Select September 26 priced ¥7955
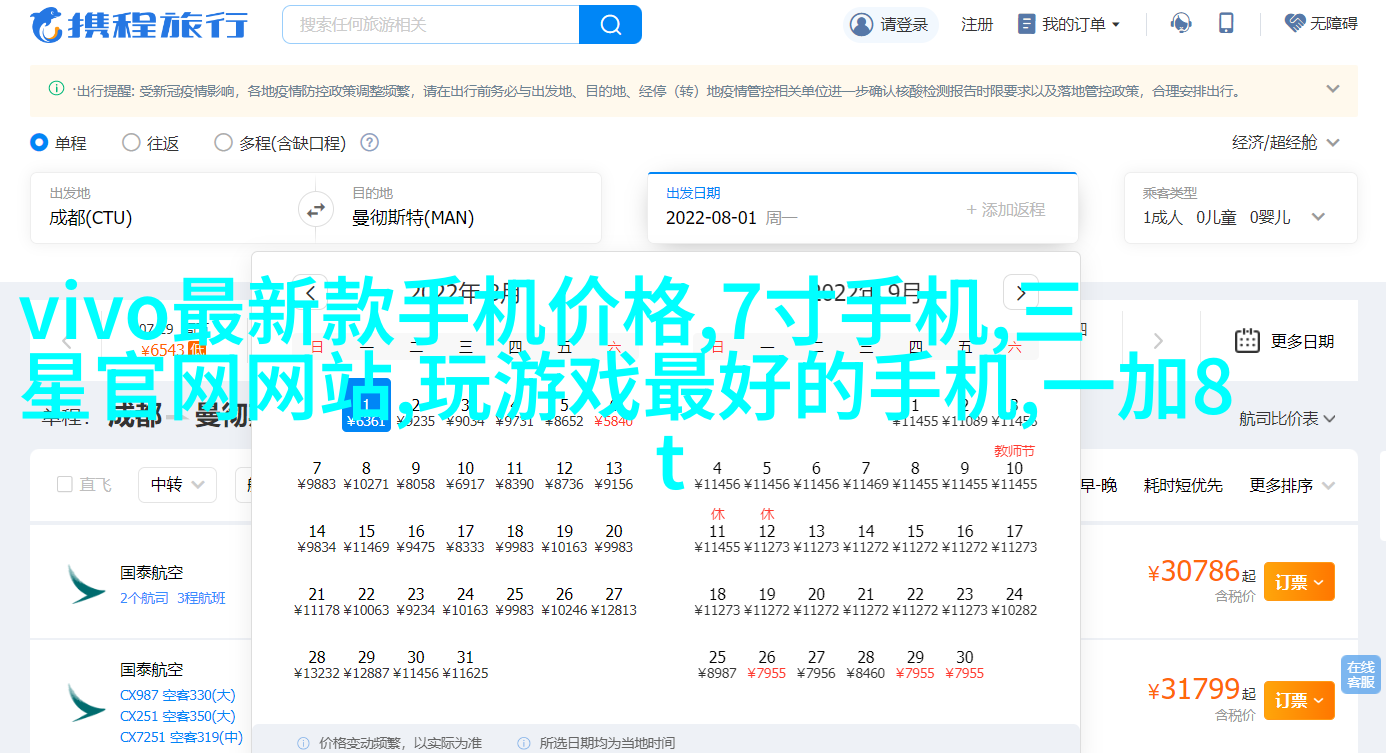 [767, 664]
